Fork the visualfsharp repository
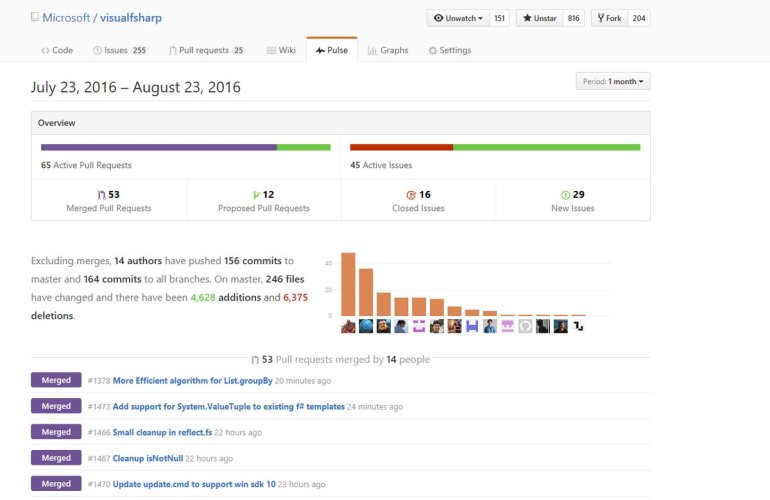This screenshot has width=770, height=500. coord(609,18)
